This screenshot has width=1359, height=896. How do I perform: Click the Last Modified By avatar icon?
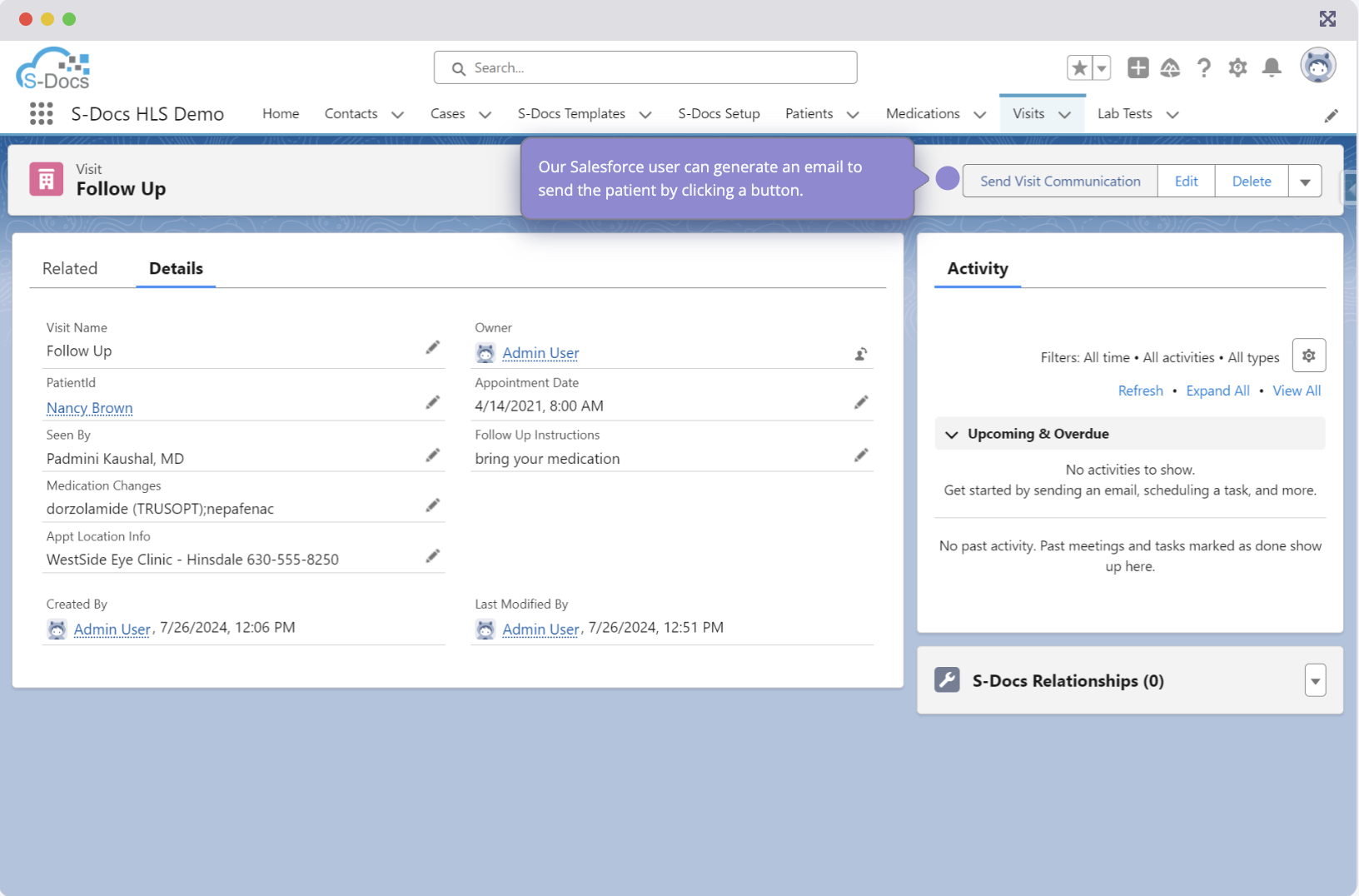485,630
